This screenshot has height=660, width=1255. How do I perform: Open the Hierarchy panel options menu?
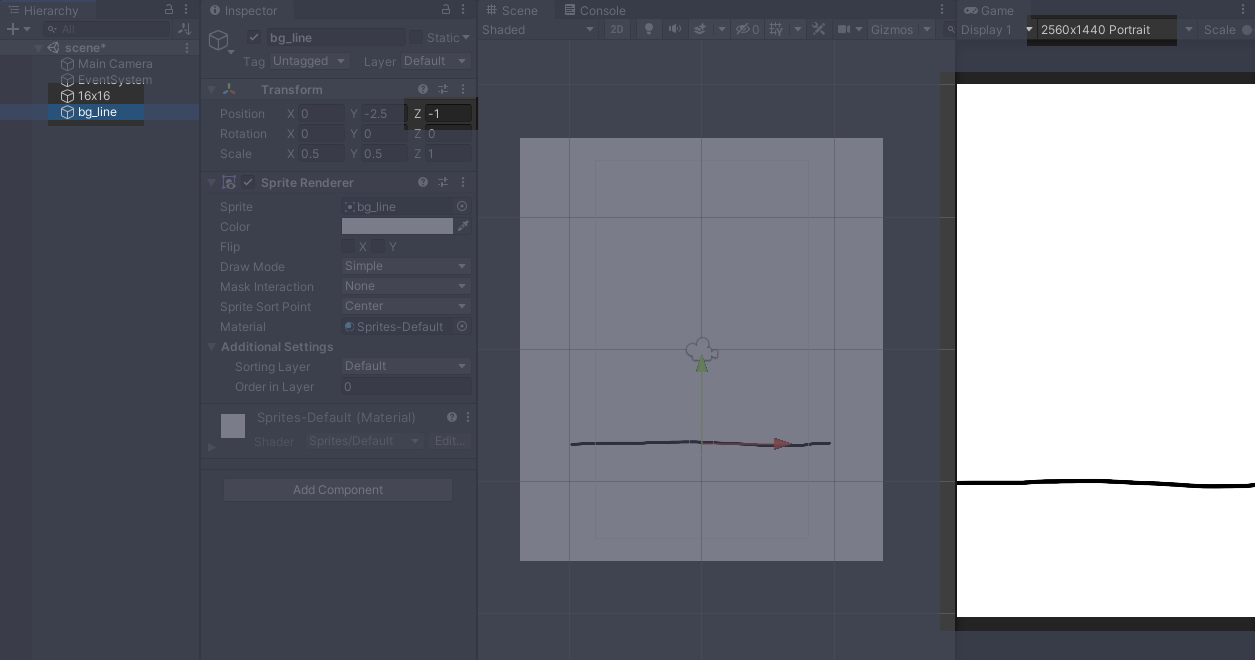[186, 9]
